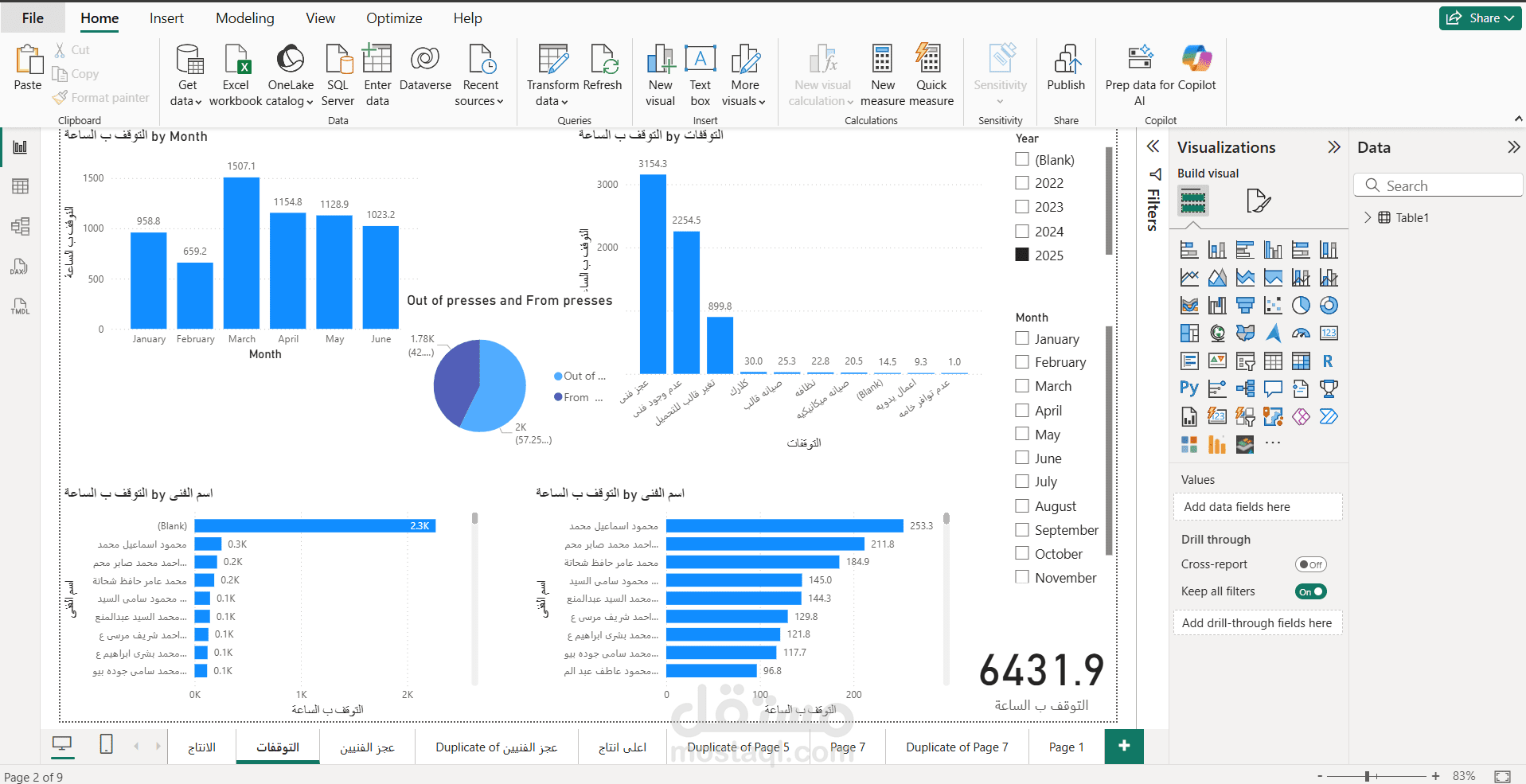This screenshot has width=1526, height=784.
Task: Check the 2023 year checkbox
Action: (1022, 207)
